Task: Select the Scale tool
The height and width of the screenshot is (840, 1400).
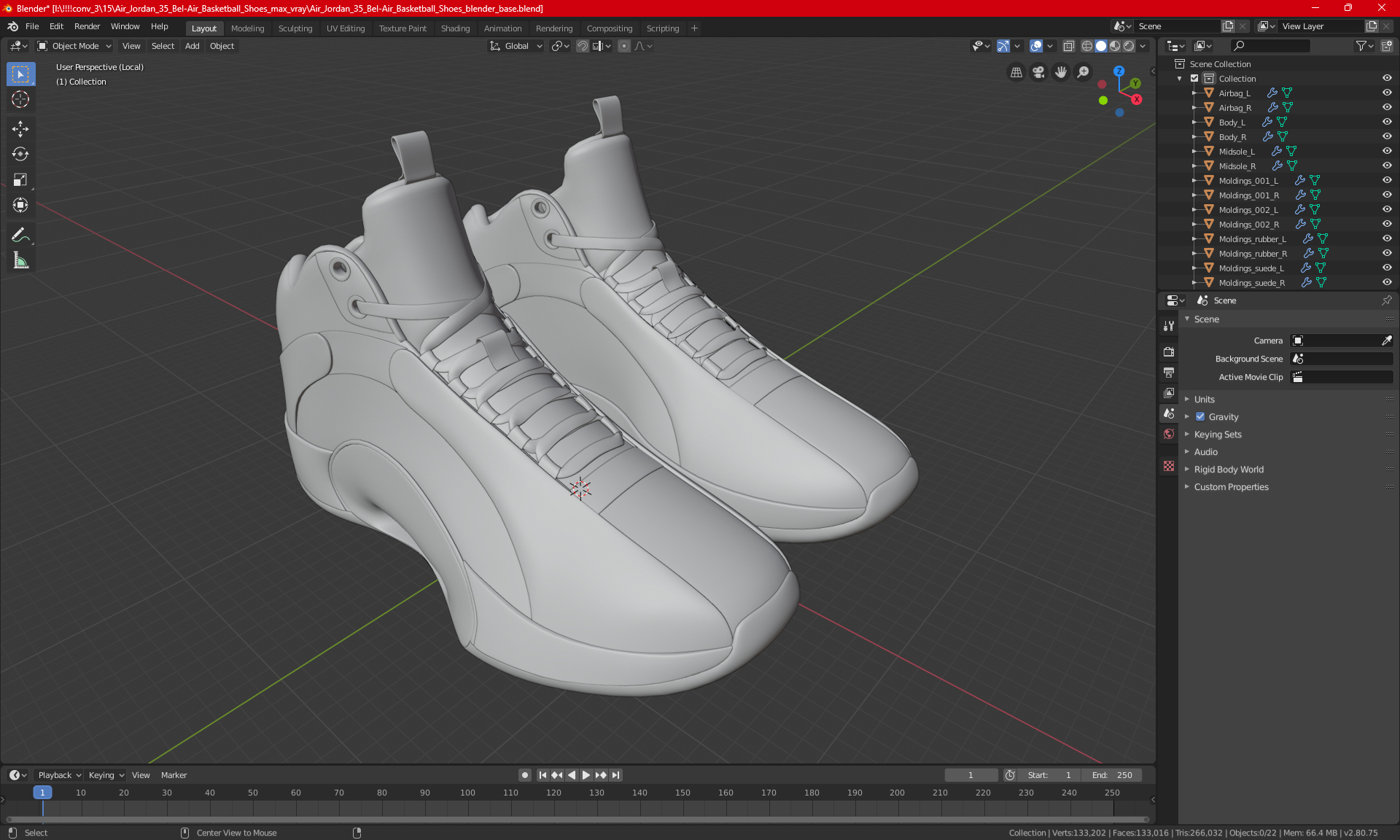Action: (x=20, y=179)
